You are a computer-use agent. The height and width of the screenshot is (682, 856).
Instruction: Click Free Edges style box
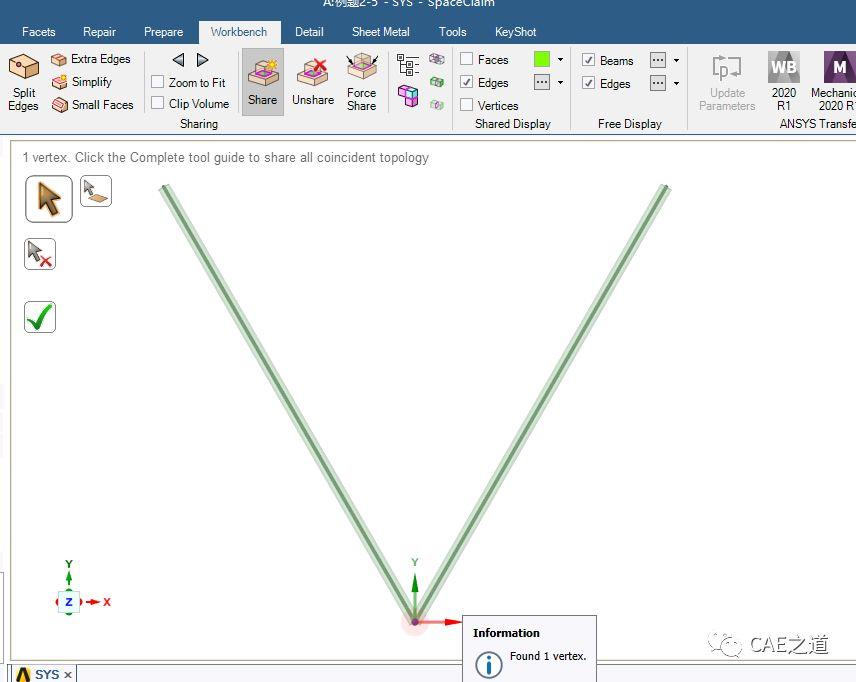click(658, 84)
